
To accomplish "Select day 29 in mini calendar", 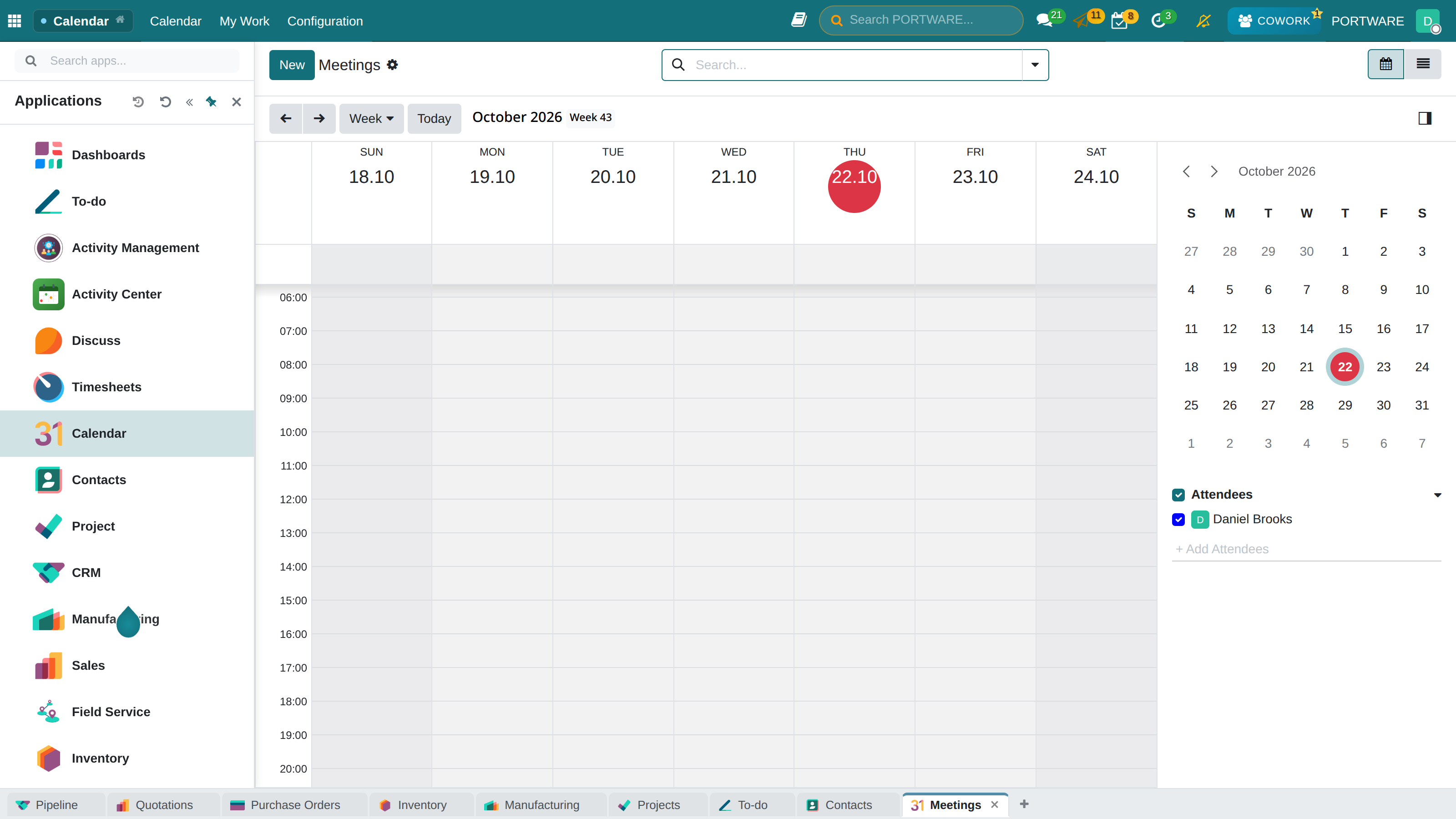I will coord(1345,405).
